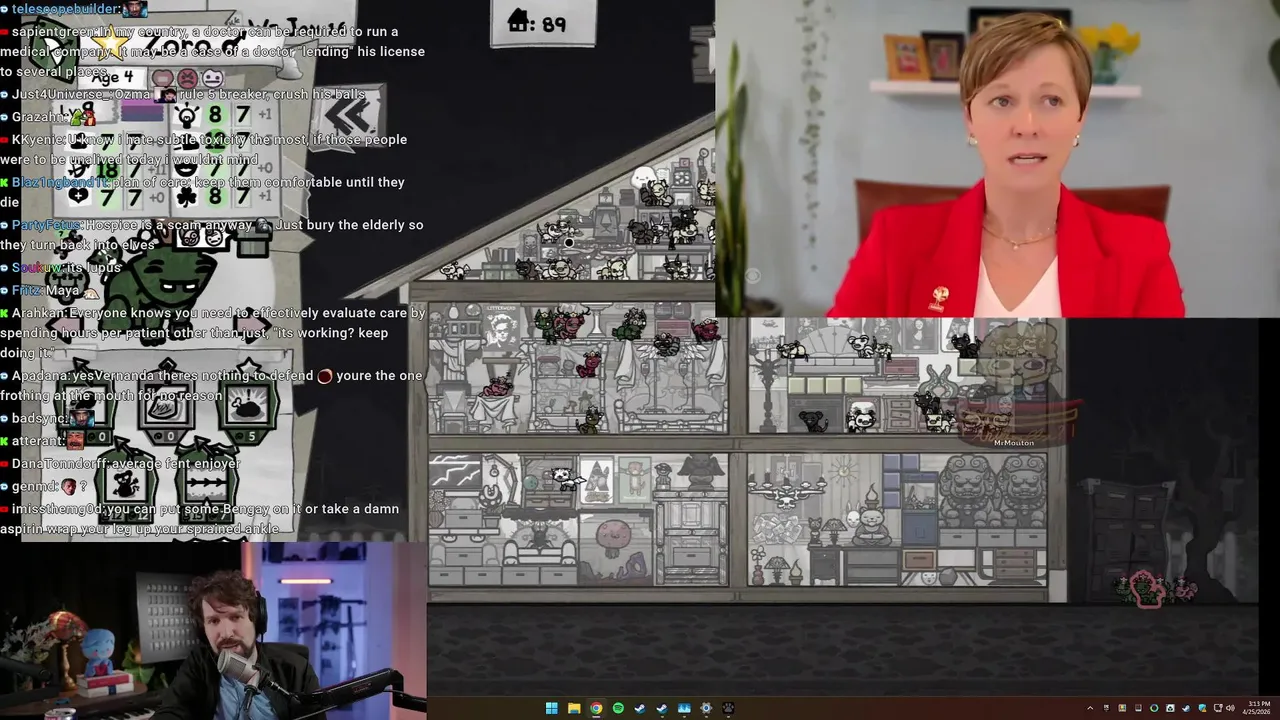
Task: Select the roast chicken ability card costing 5
Action: (x=246, y=402)
